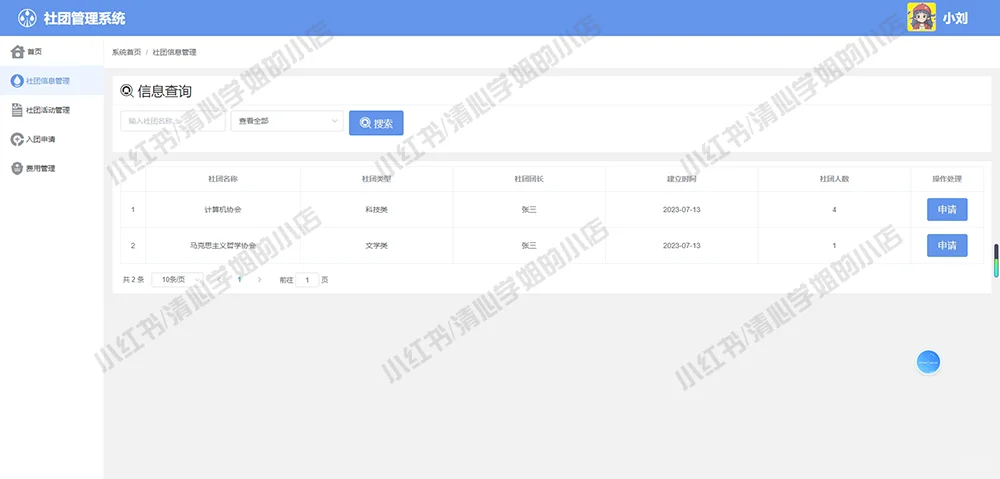
Task: Open 社团信息管理 sidebar item
Action: (x=52, y=80)
